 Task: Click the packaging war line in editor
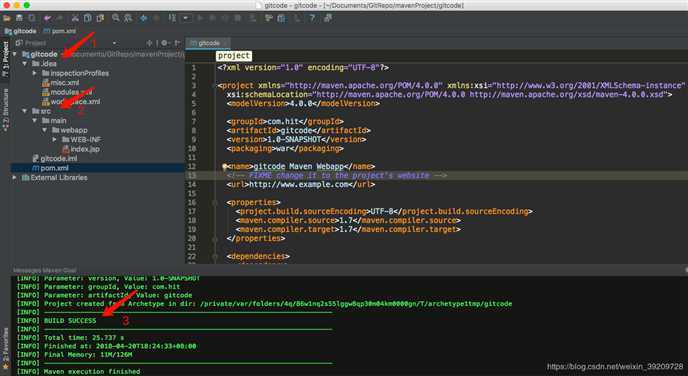click(285, 148)
